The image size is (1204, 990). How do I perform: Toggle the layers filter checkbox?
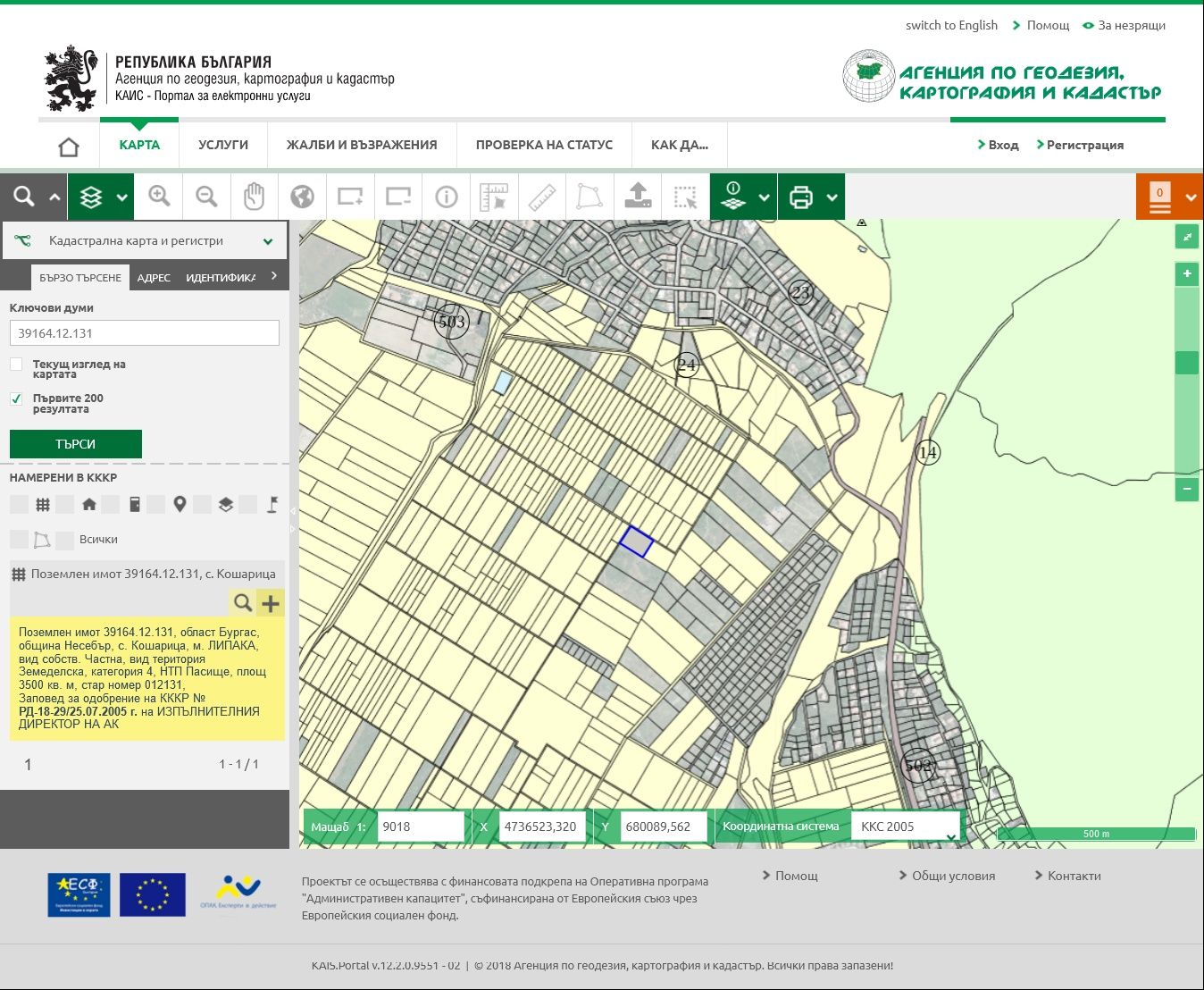203,505
